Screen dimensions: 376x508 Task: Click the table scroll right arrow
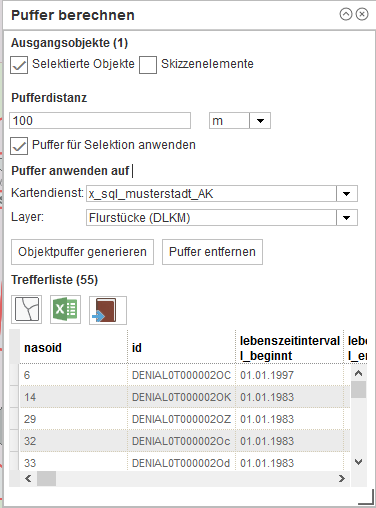point(342,479)
